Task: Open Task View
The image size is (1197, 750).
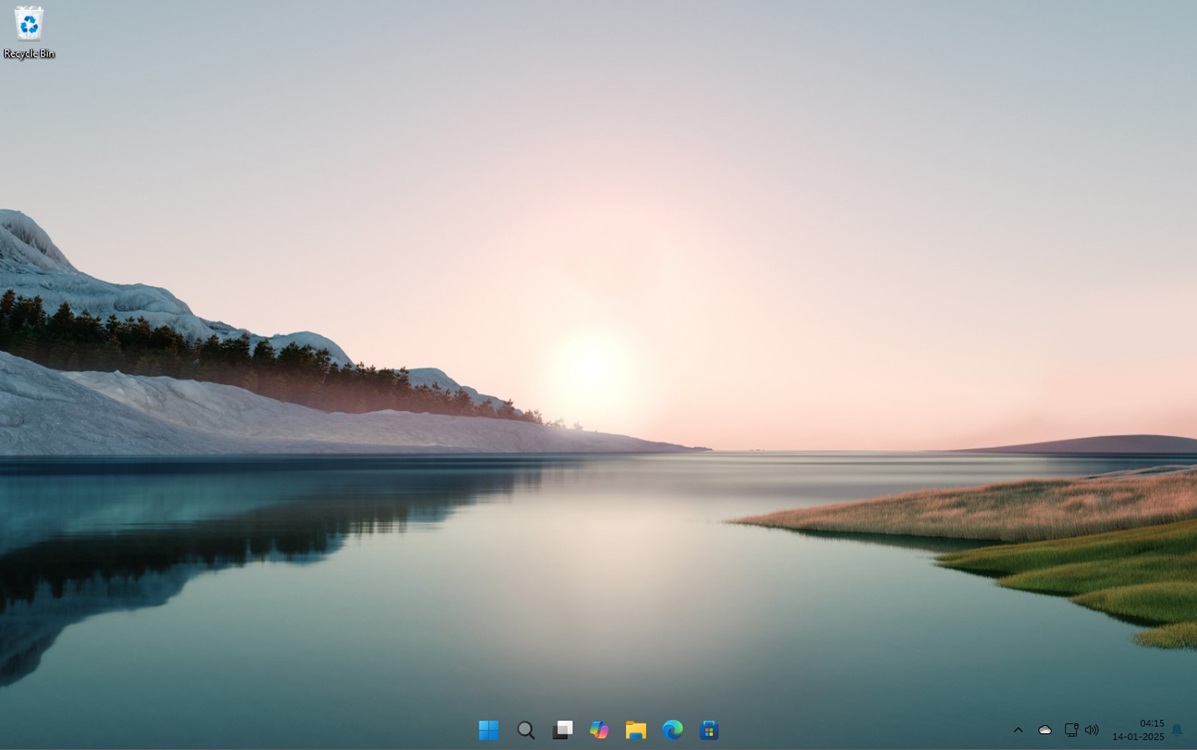Action: point(562,730)
